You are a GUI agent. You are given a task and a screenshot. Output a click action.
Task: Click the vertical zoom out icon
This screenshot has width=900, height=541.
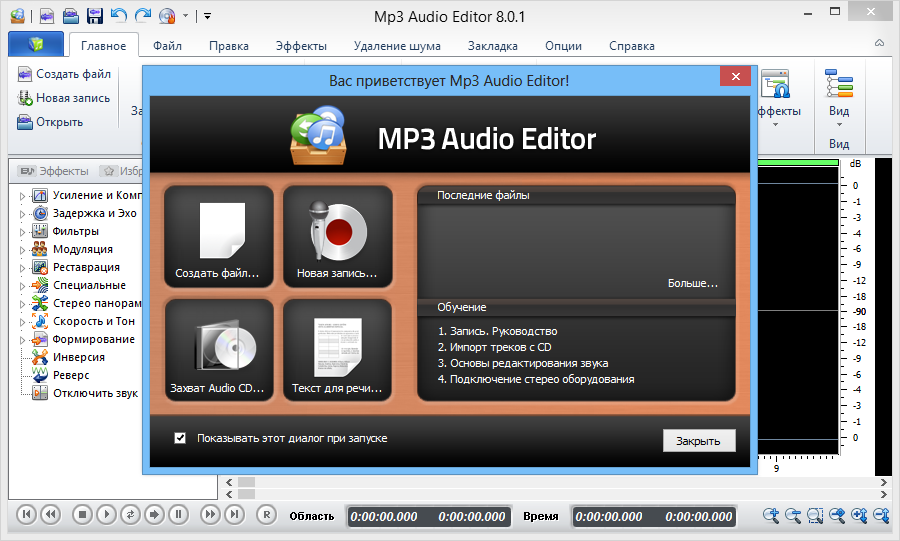click(881, 515)
